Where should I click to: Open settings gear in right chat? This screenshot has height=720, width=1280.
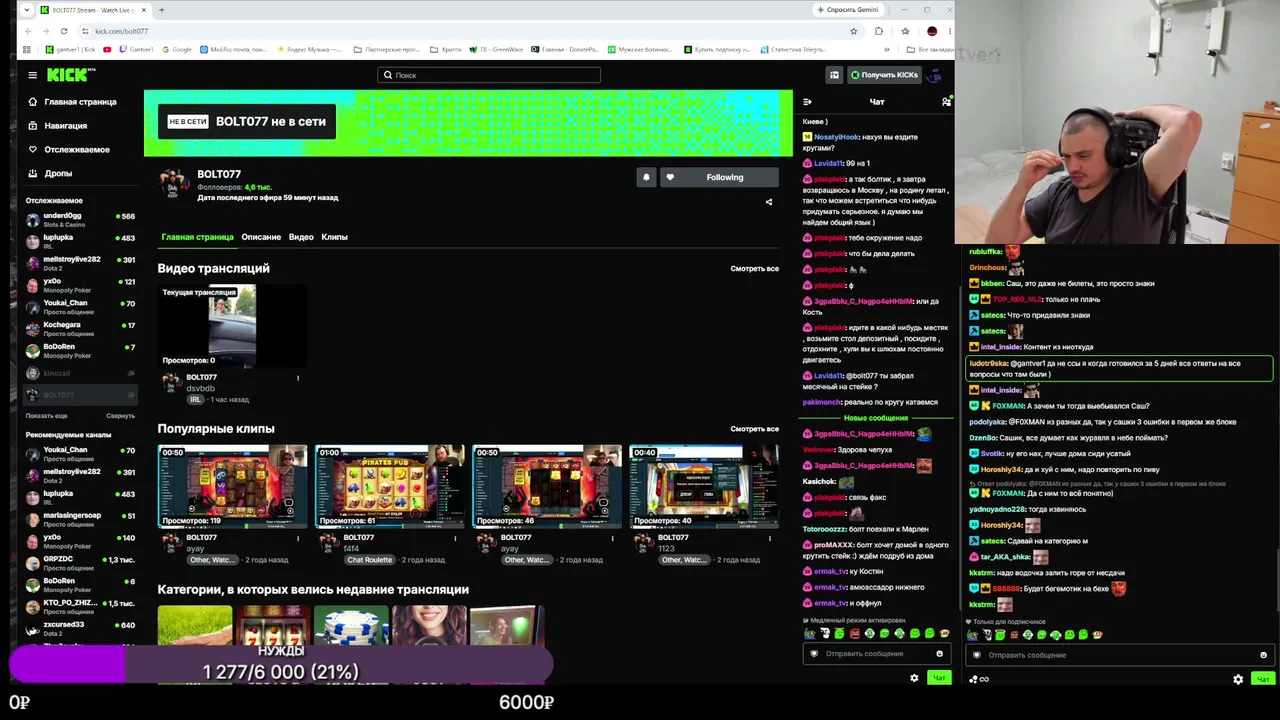[x=1238, y=680]
